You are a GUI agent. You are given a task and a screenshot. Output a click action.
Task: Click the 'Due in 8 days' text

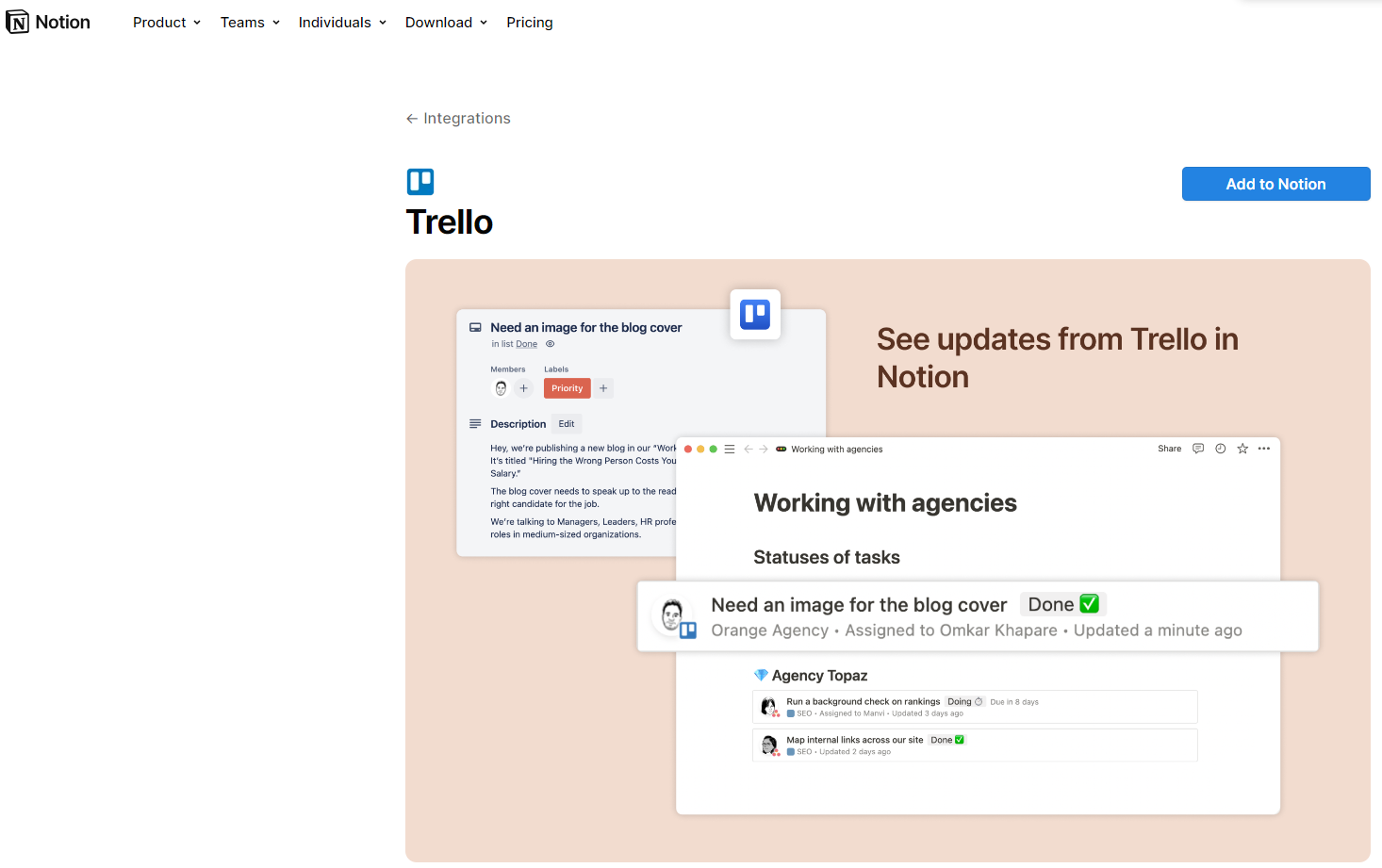point(1014,702)
